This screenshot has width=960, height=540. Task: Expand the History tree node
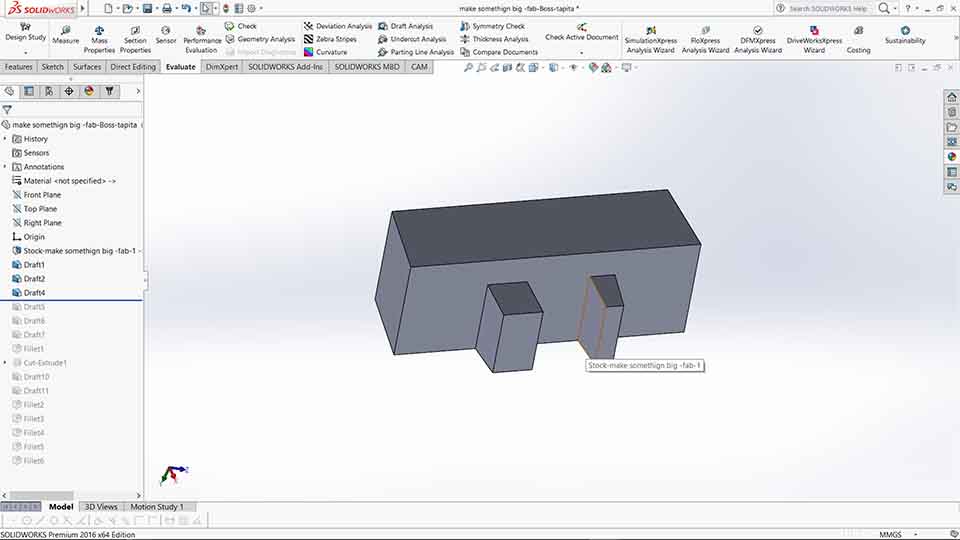tap(6, 139)
